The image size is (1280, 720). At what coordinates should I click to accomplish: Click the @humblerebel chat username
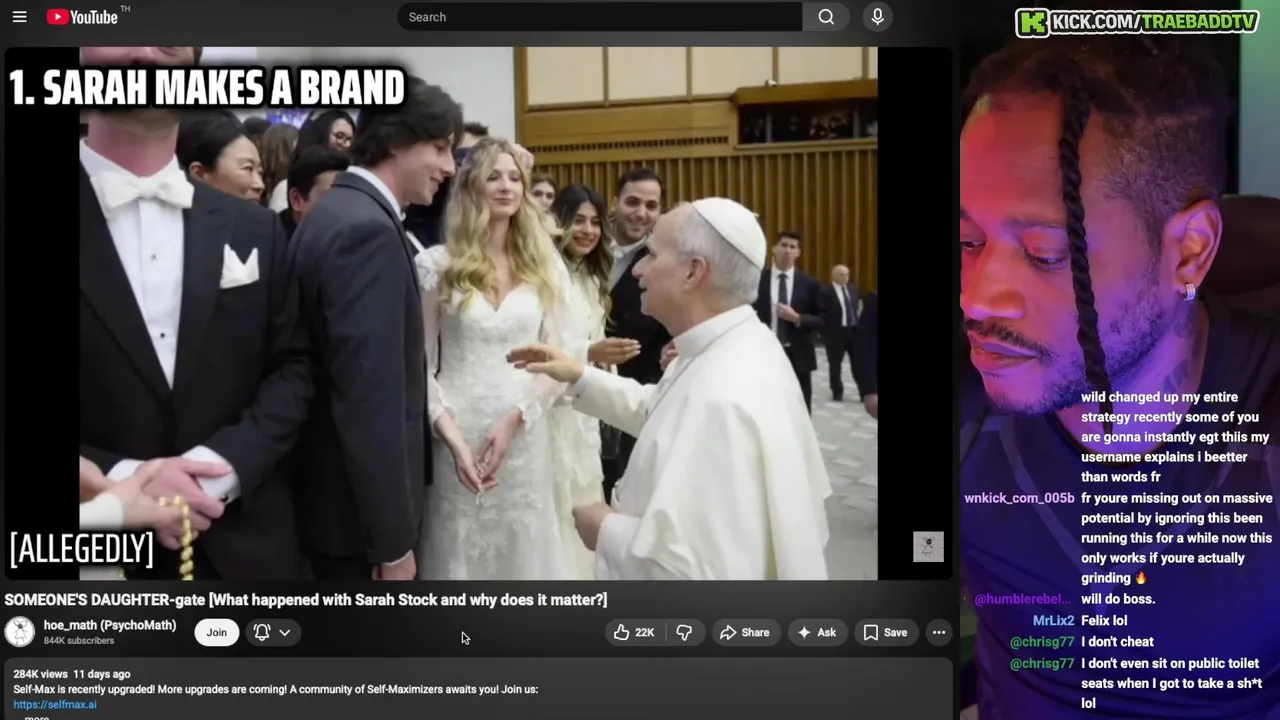point(1024,599)
